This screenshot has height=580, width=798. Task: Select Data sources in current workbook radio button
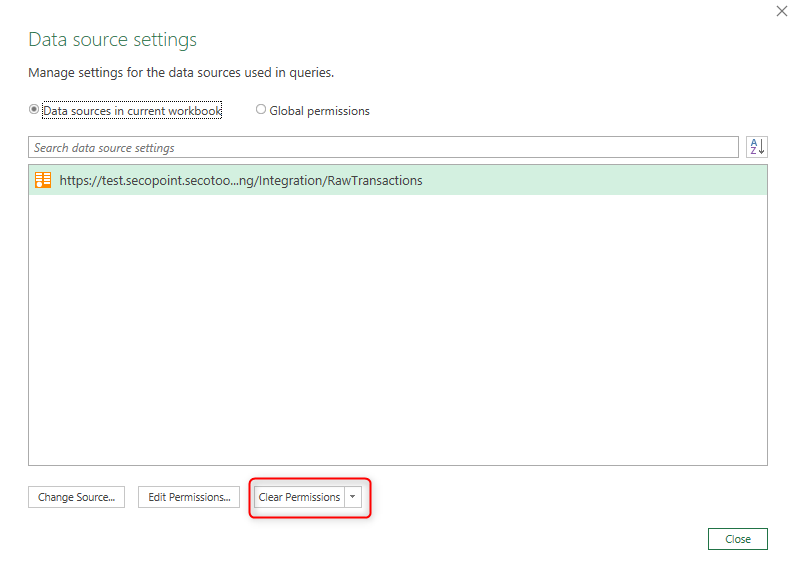coord(34,109)
